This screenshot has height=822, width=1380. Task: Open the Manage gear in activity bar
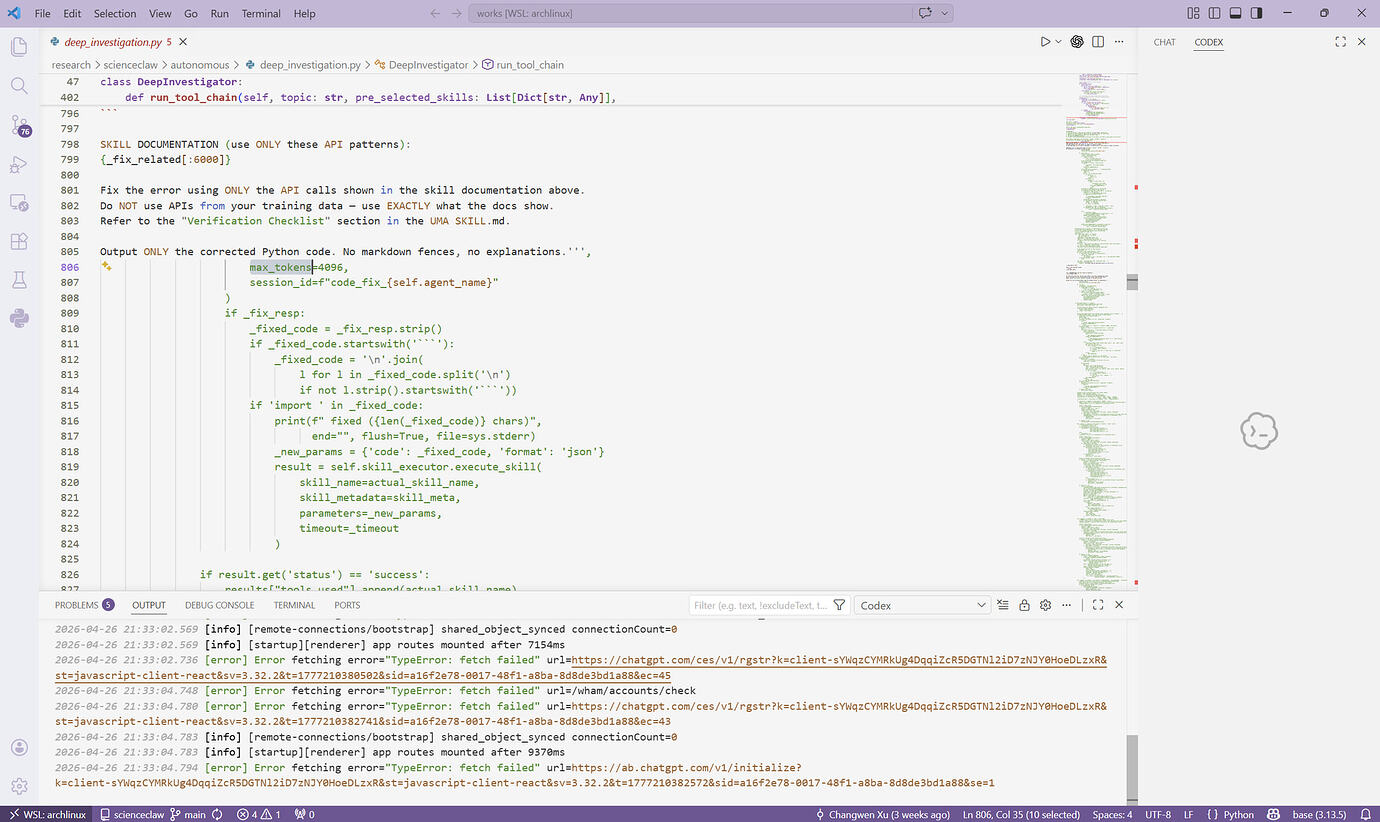pos(19,786)
